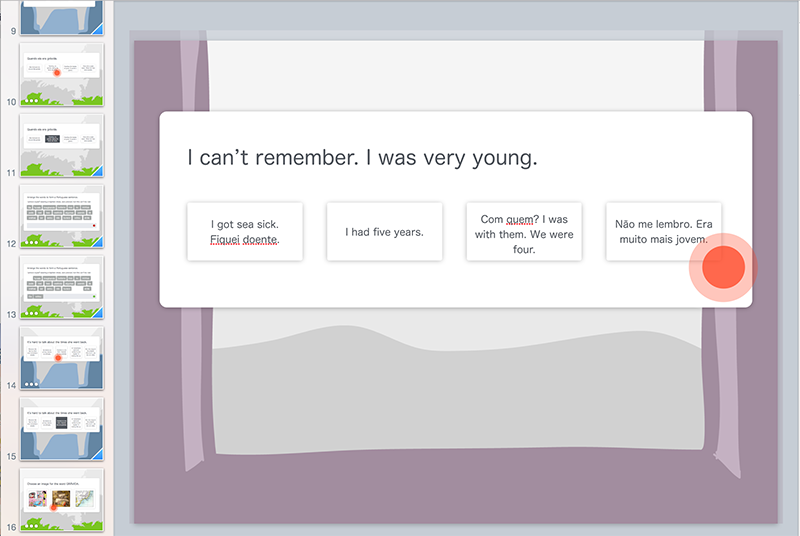Image resolution: width=800 pixels, height=536 pixels.
Task: Select slide 12 in the slide navigator
Action: [x=62, y=216]
